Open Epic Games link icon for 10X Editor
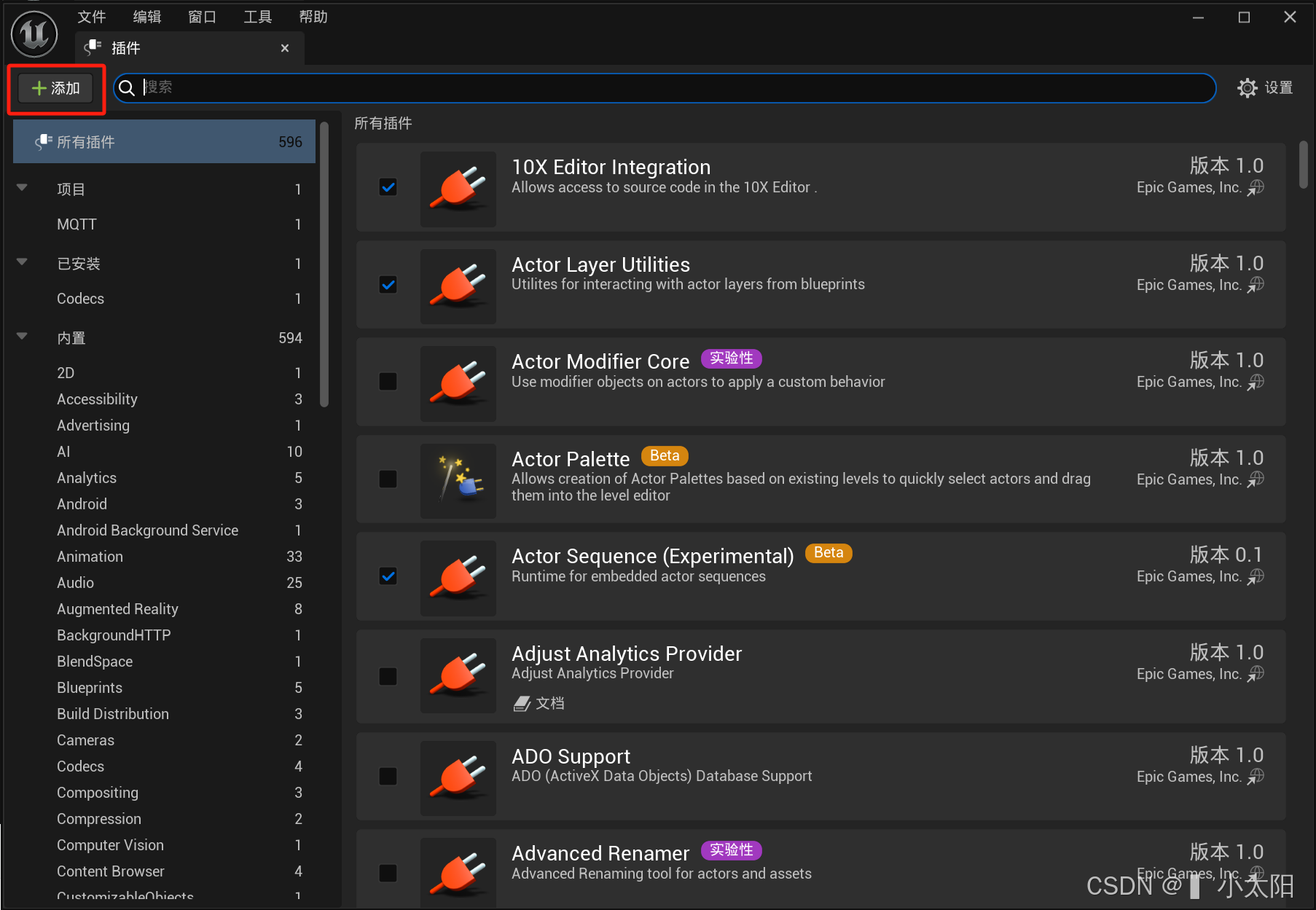 point(1256,188)
